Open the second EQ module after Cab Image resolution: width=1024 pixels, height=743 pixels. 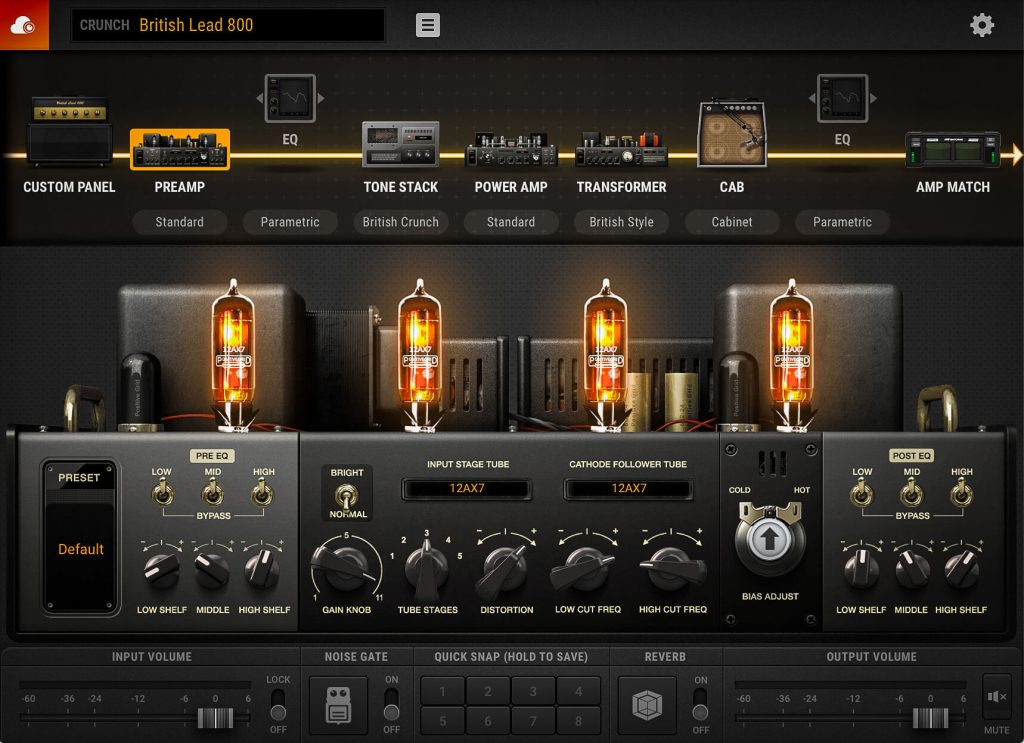(x=842, y=98)
